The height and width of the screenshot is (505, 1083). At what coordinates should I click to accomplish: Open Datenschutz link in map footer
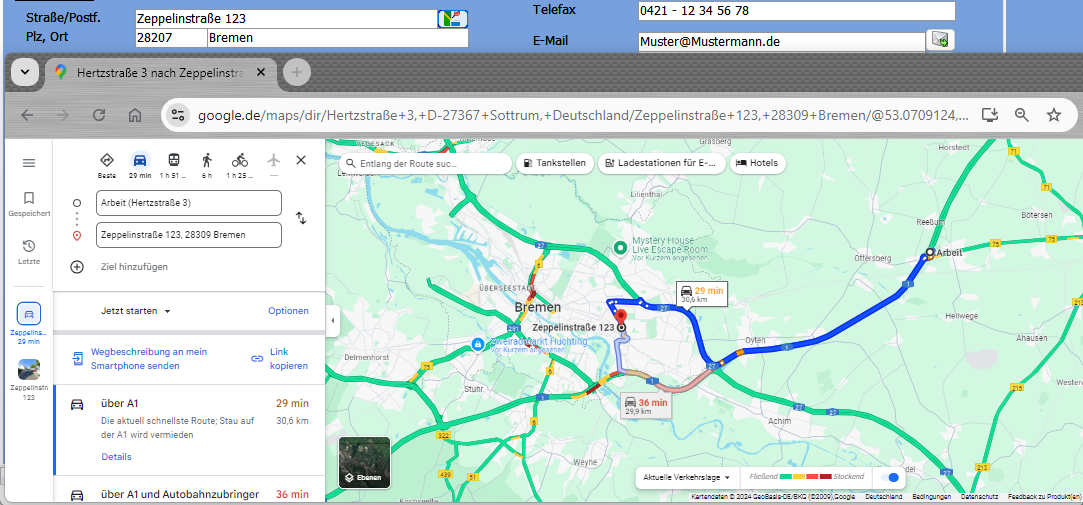979,497
